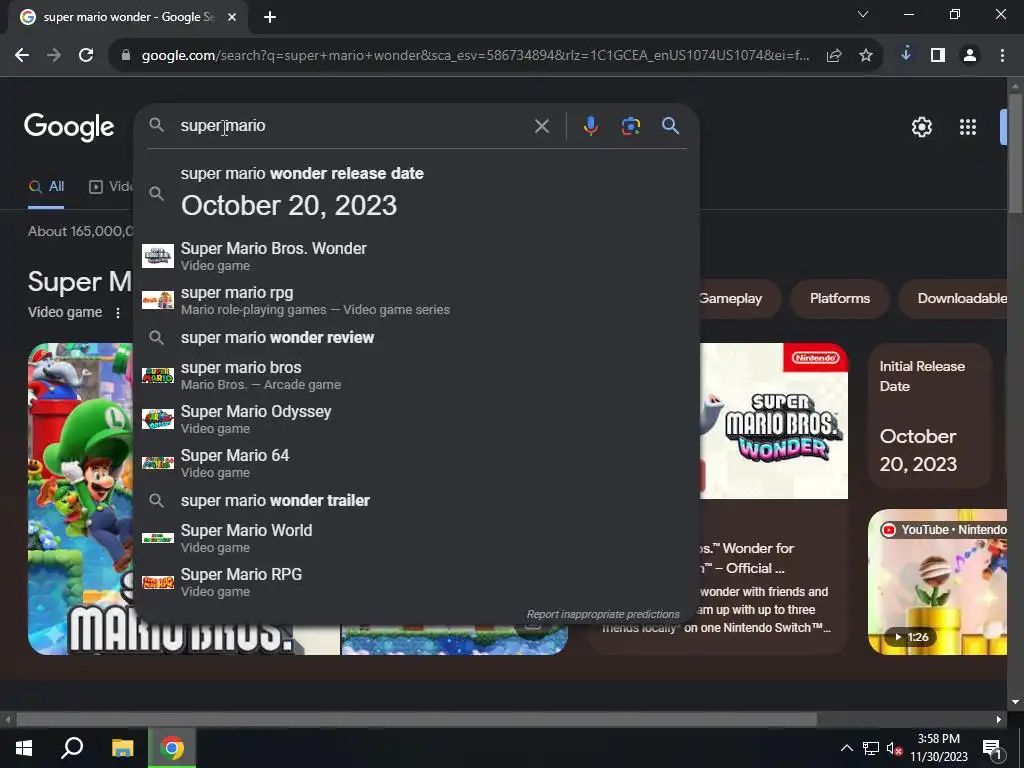Open the Google apps grid
1024x768 pixels.
tap(968, 127)
